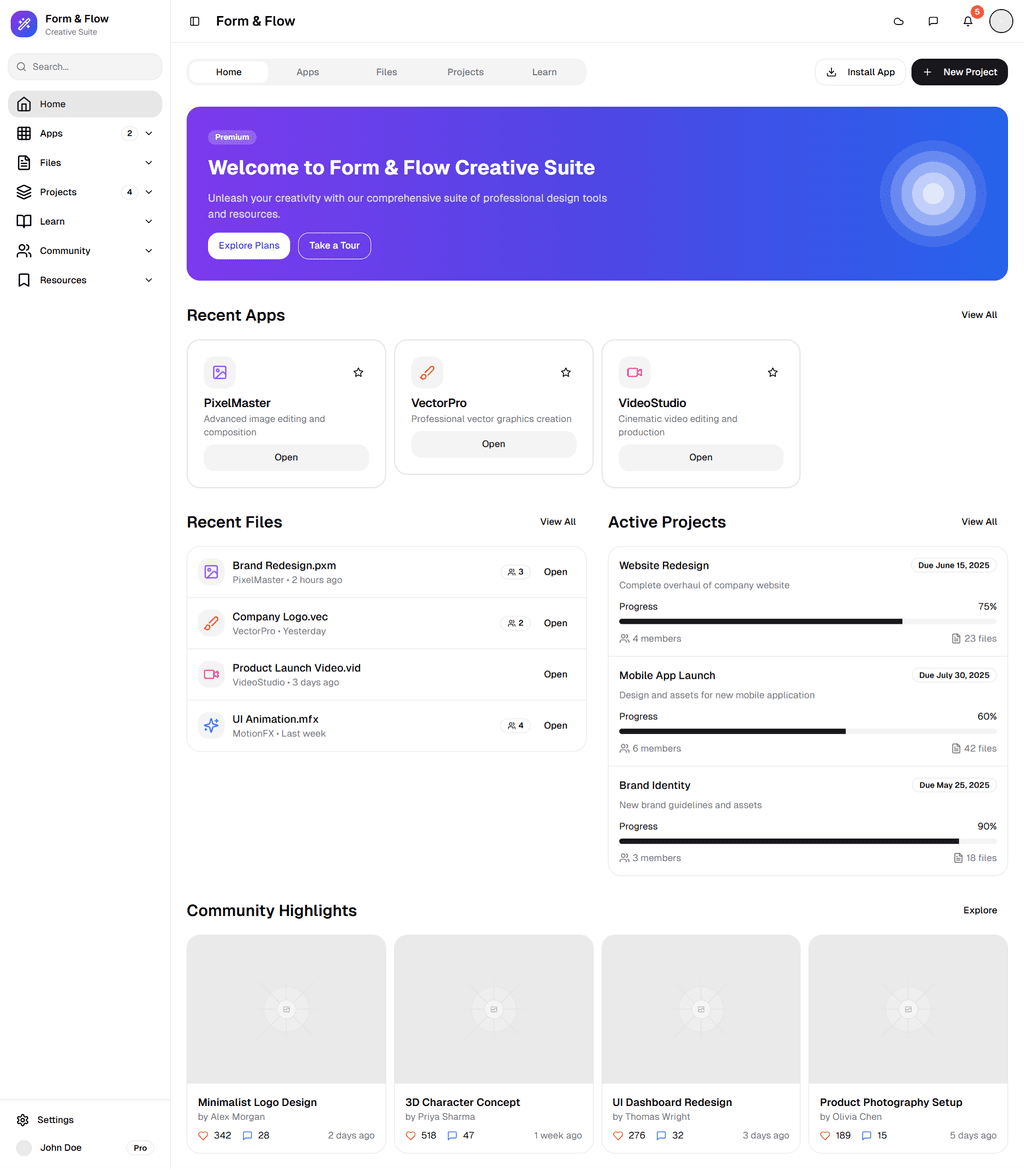Image resolution: width=1024 pixels, height=1170 pixels.
Task: Click the Explore Plans button
Action: pos(249,245)
